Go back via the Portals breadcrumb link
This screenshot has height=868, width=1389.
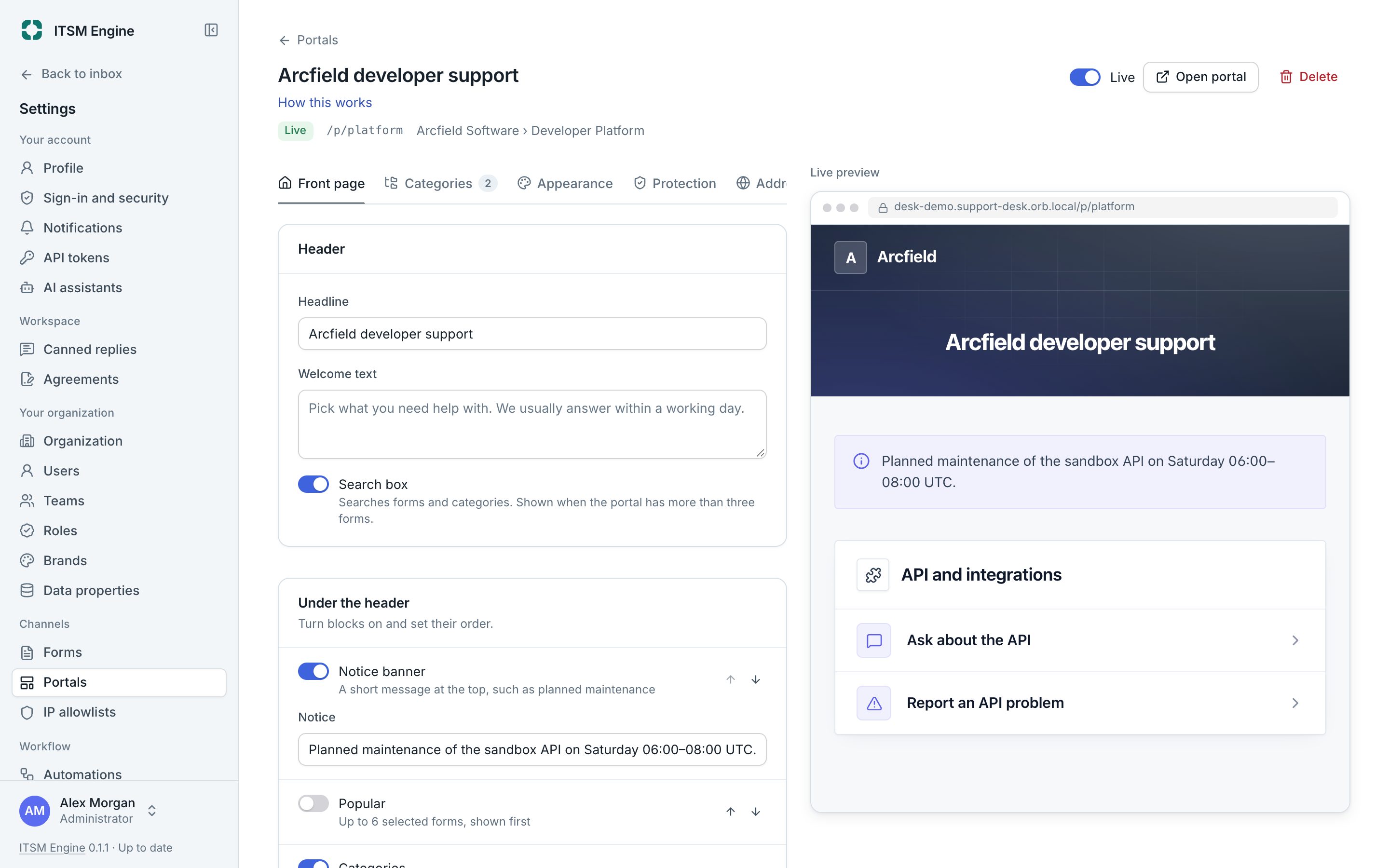pos(308,40)
